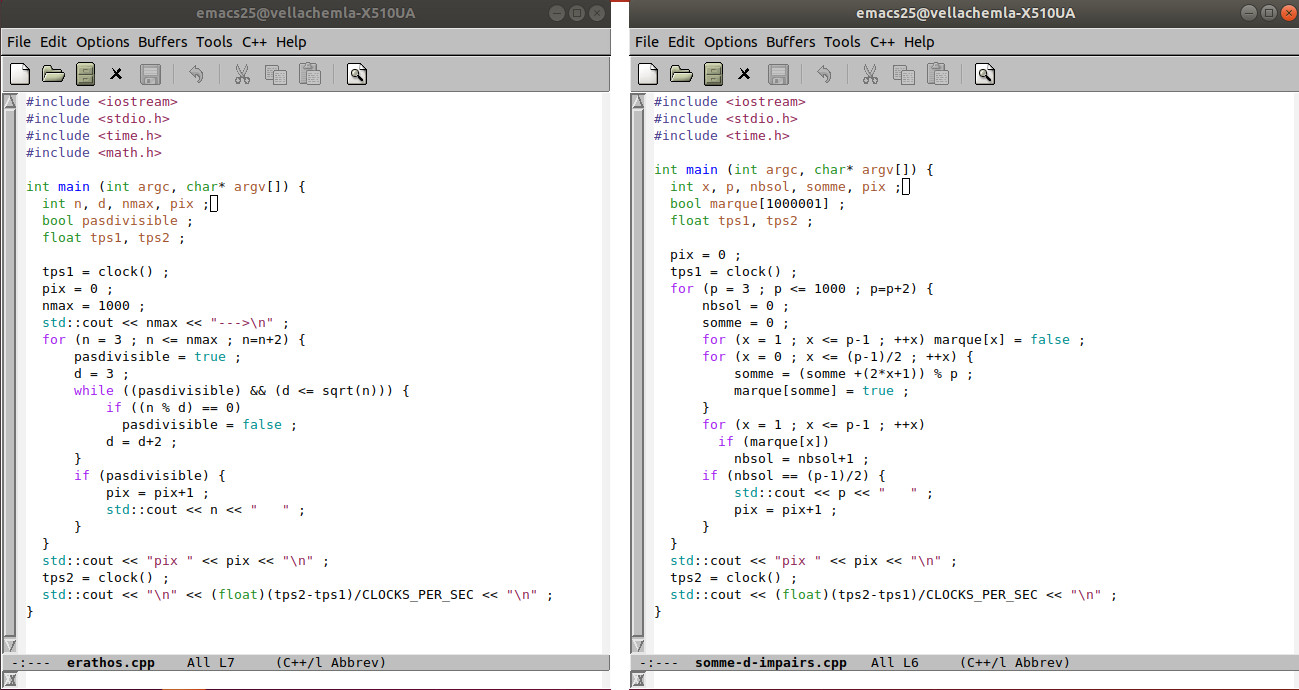Click somme-d-impairs.cpp name in mode line
The height and width of the screenshot is (690, 1299).
tap(770, 663)
